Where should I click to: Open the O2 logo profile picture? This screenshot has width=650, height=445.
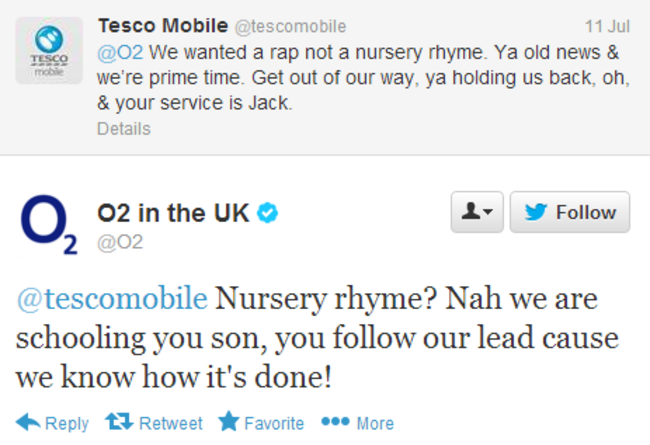pos(49,224)
